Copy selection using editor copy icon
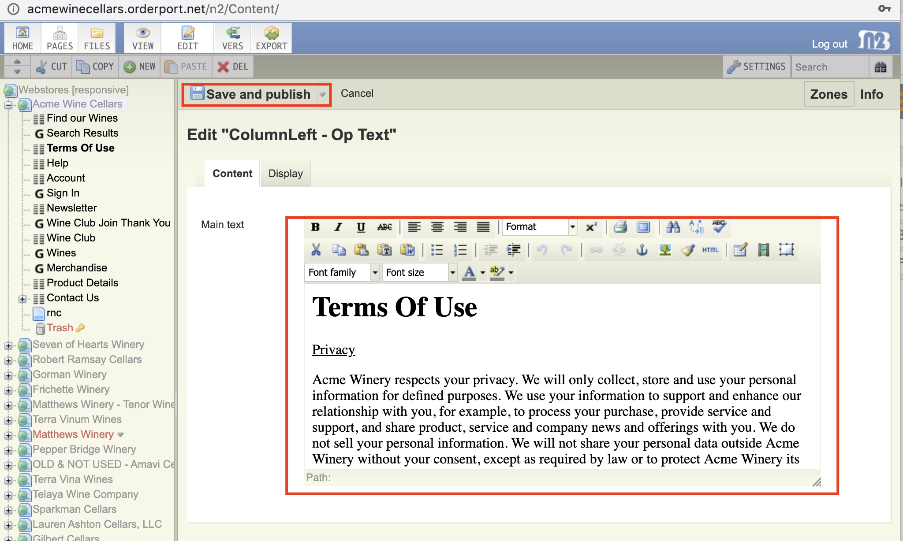The width and height of the screenshot is (903, 541). (339, 249)
